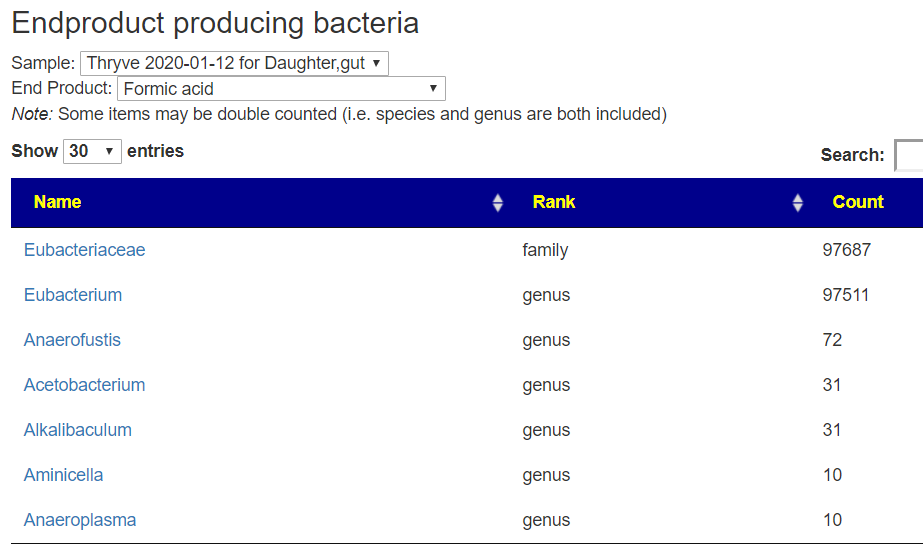Open the Eubacteriaceae link
Viewport: 923px width, 546px height.
[x=85, y=250]
